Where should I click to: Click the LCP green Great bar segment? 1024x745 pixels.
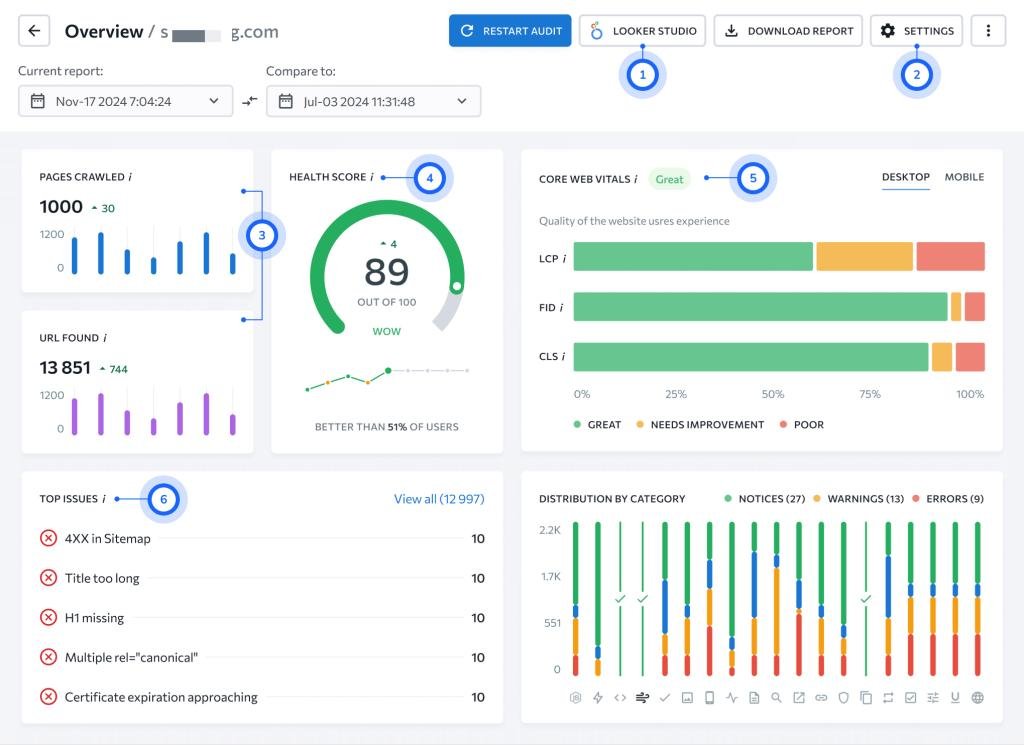(693, 257)
